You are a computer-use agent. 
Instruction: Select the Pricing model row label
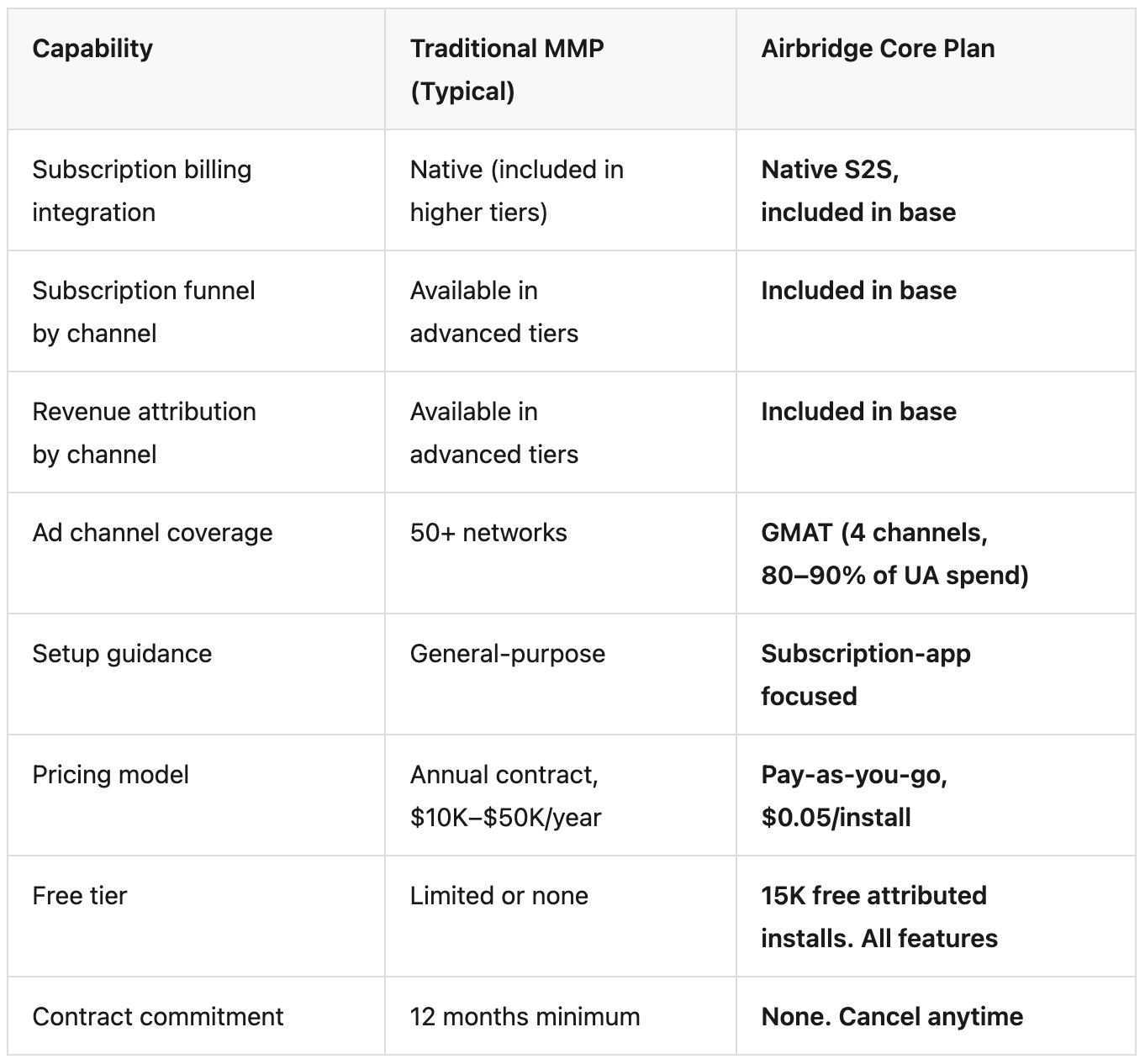click(110, 775)
